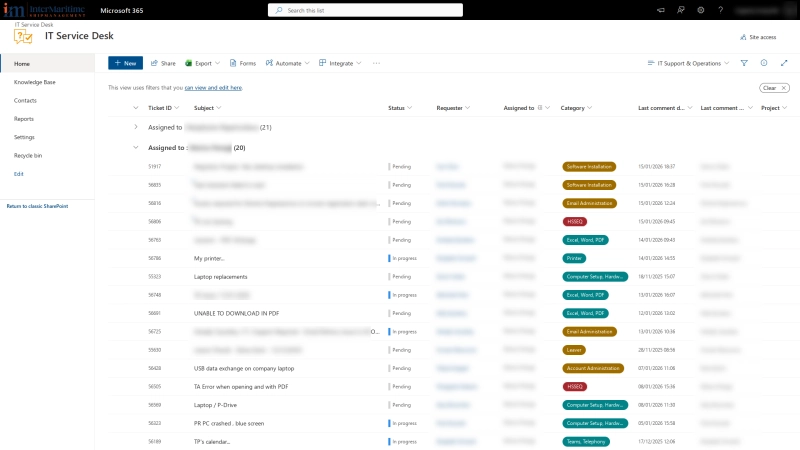Go to Home in the left navigation
The image size is (800, 450).
[22, 64]
